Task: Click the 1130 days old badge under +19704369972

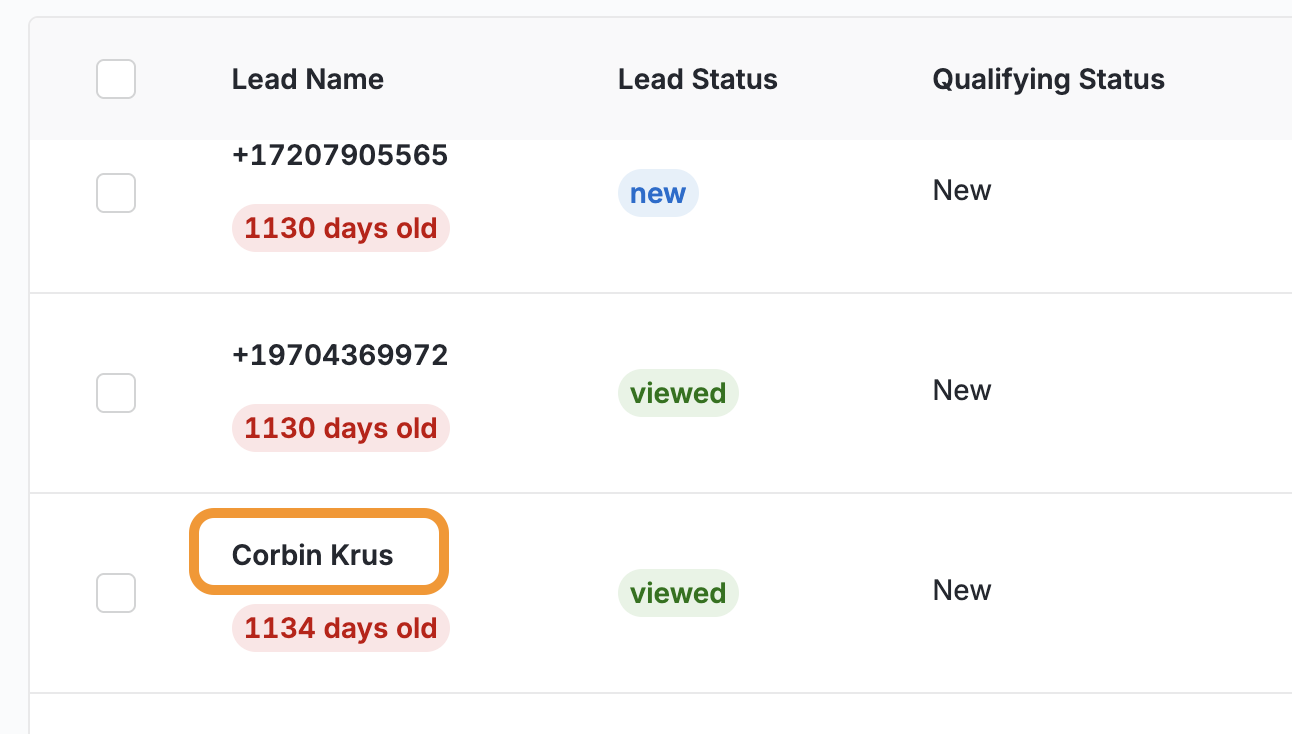Action: 341,428
